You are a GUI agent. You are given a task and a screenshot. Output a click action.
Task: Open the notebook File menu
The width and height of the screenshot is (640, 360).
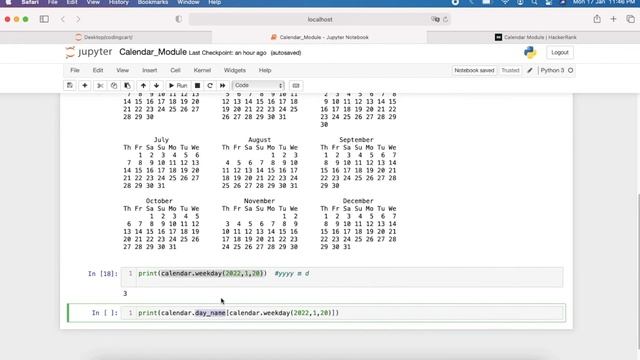coord(75,70)
